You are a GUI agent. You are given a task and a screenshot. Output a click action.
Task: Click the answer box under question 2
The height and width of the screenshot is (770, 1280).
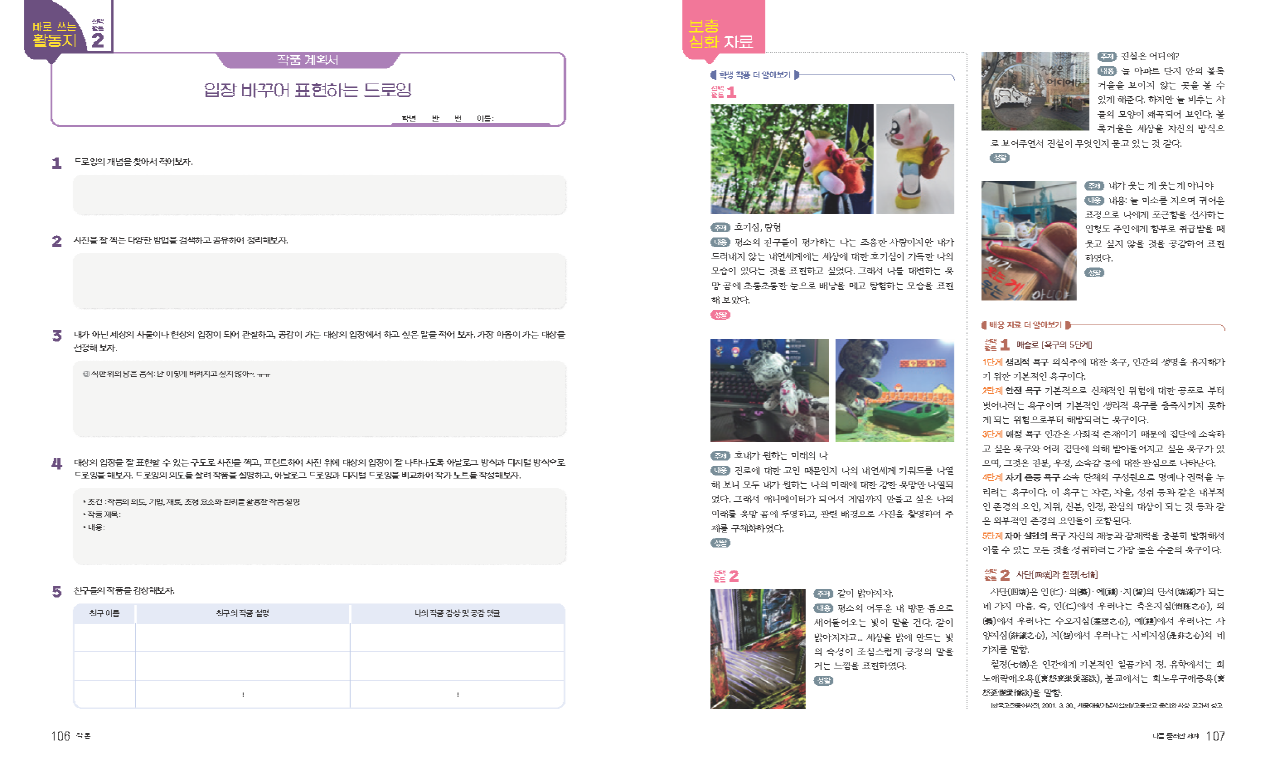pyautogui.click(x=320, y=284)
